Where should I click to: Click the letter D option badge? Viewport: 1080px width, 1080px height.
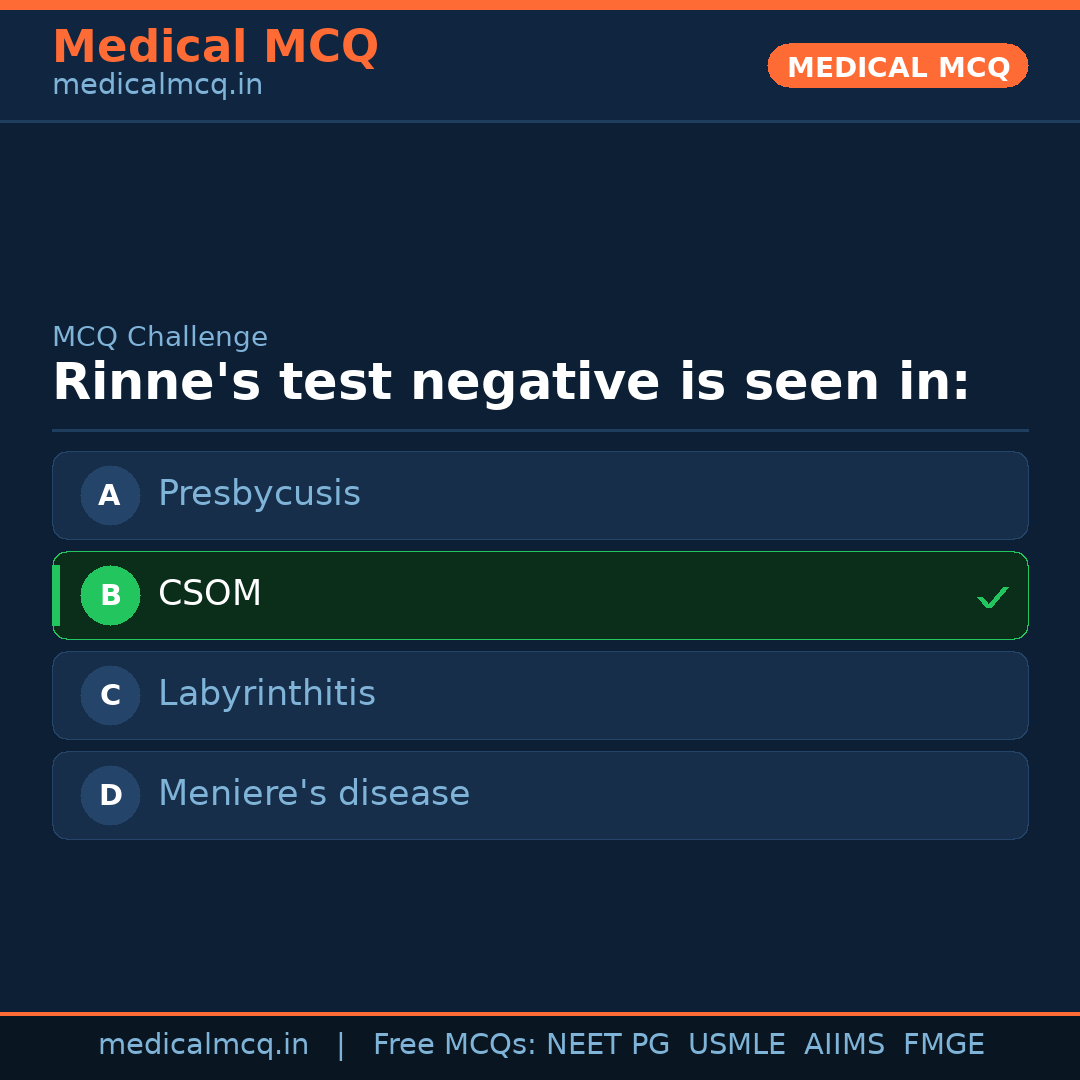click(110, 795)
